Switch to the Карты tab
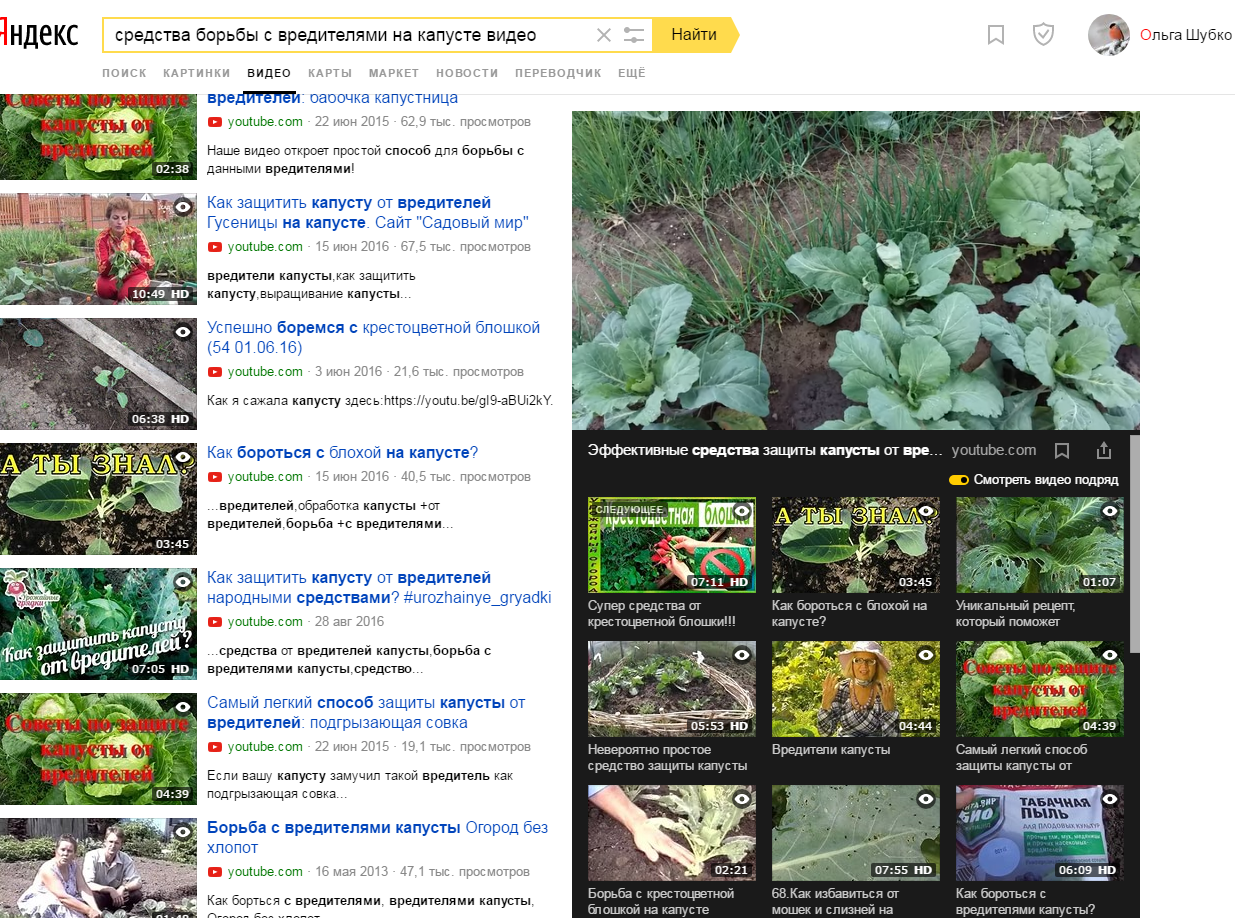 pos(330,73)
